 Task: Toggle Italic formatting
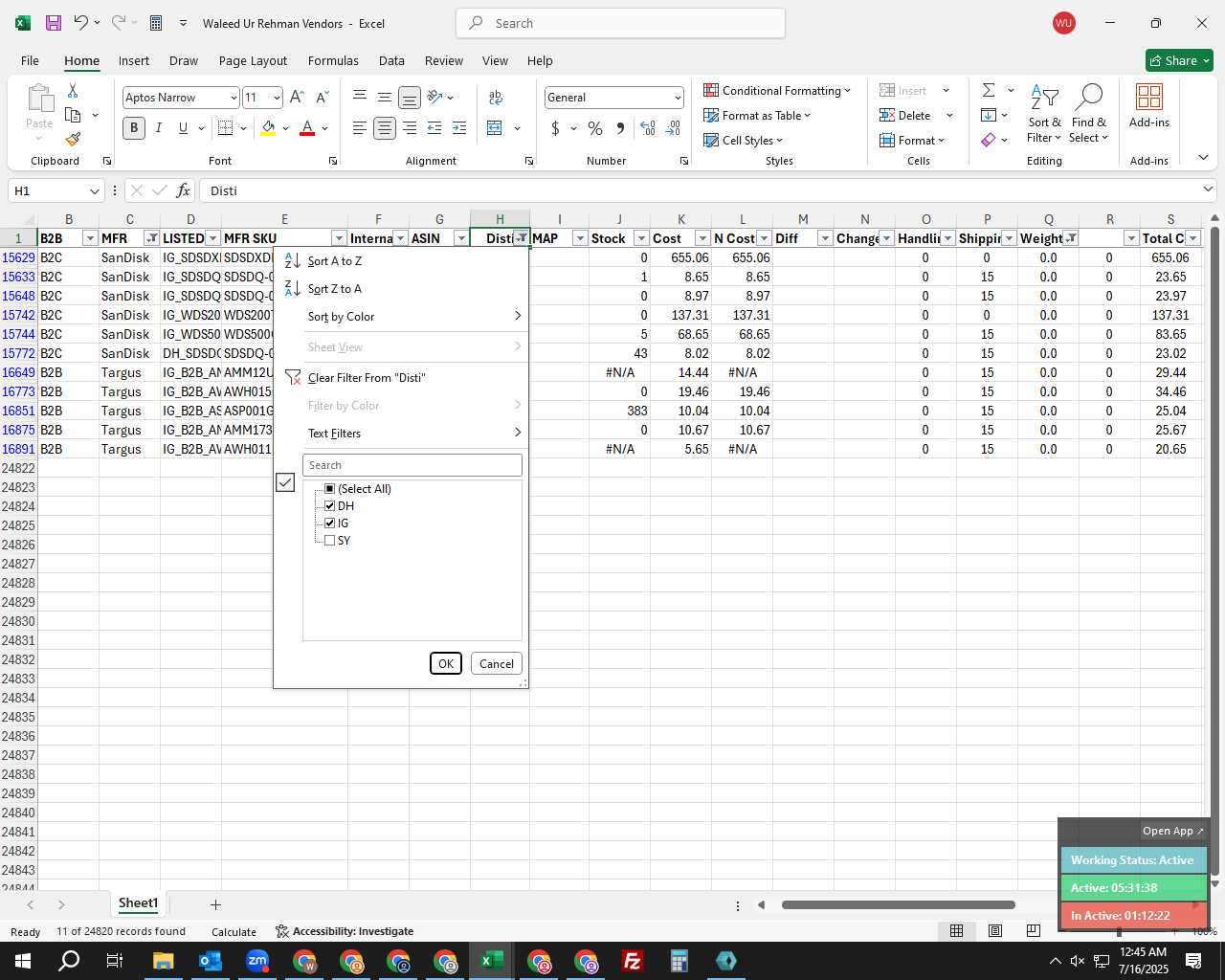159,128
